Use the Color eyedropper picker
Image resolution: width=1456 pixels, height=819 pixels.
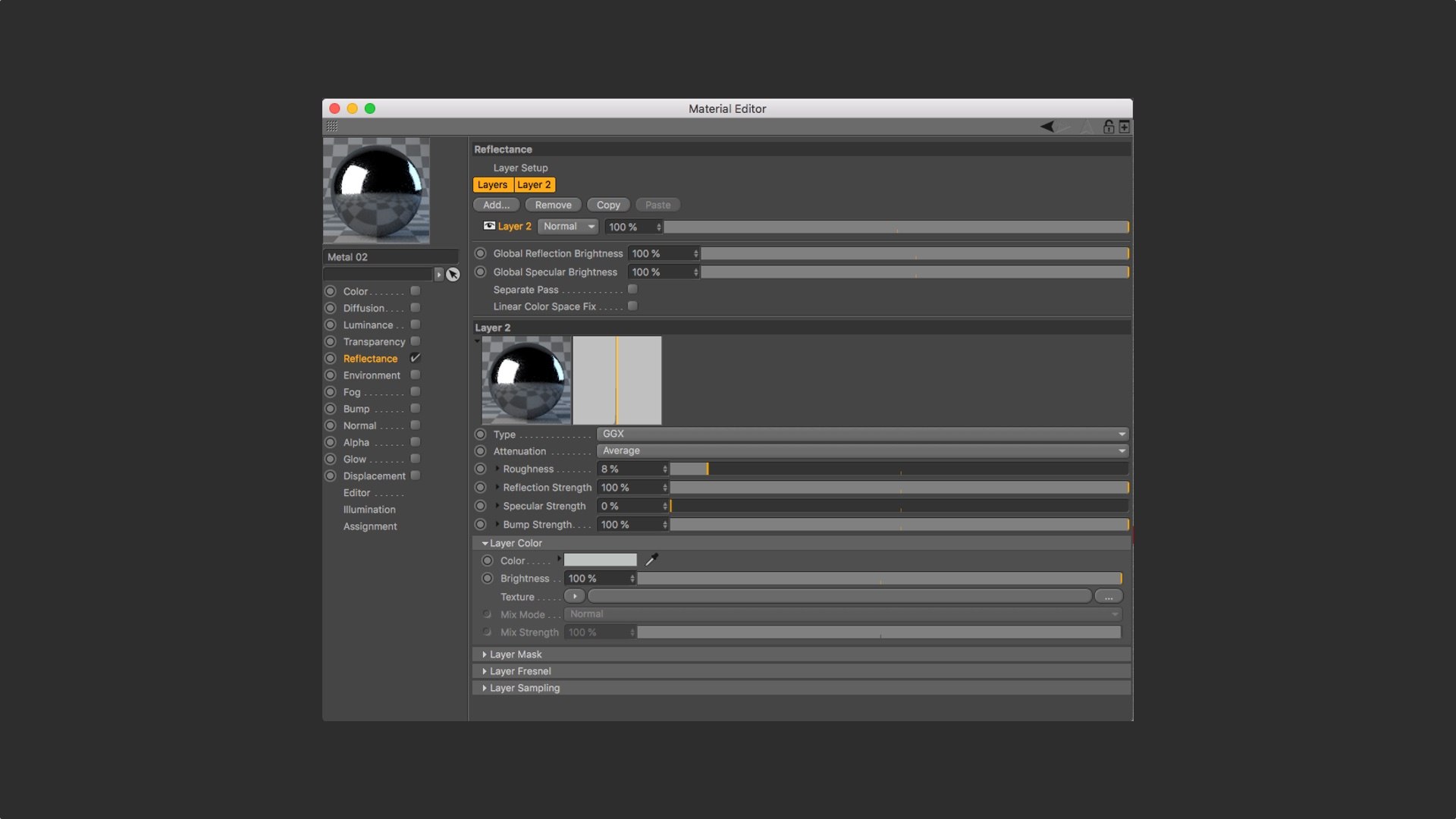tap(651, 560)
